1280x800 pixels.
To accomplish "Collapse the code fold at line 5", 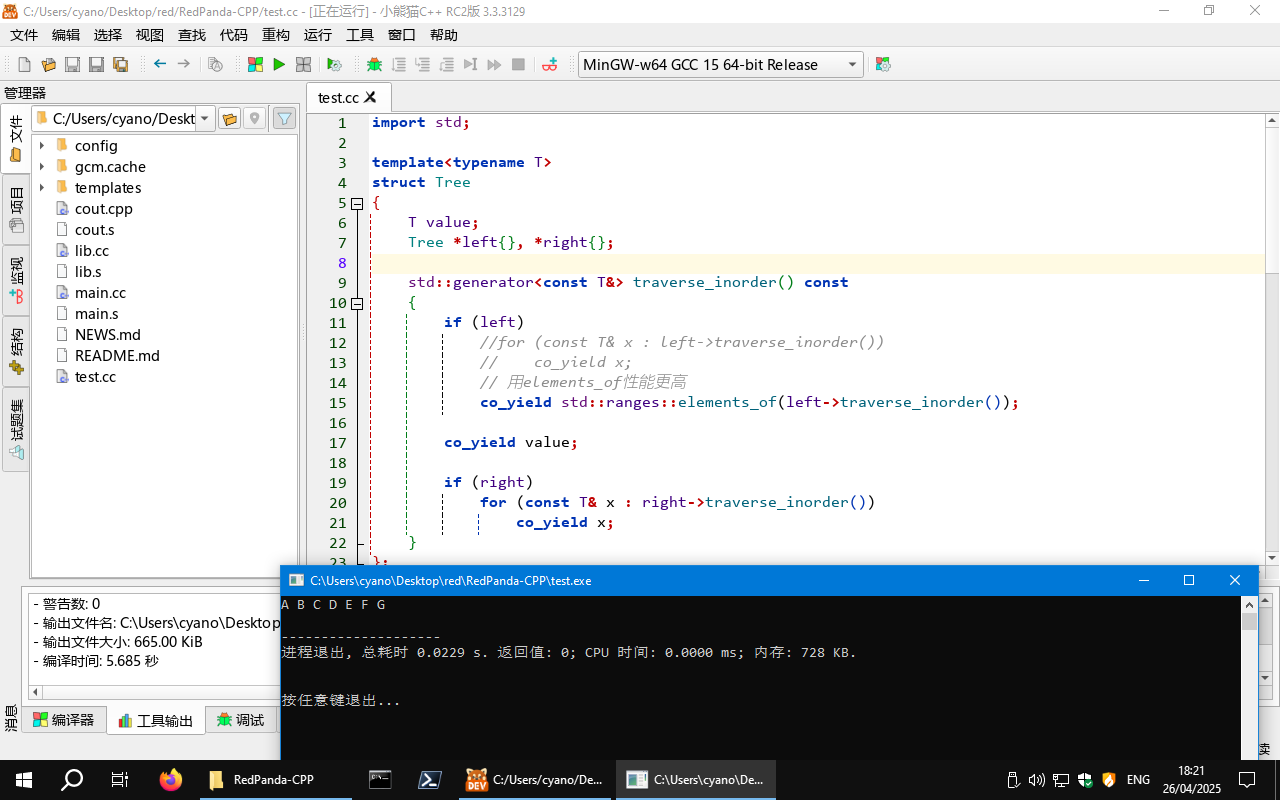I will (357, 203).
